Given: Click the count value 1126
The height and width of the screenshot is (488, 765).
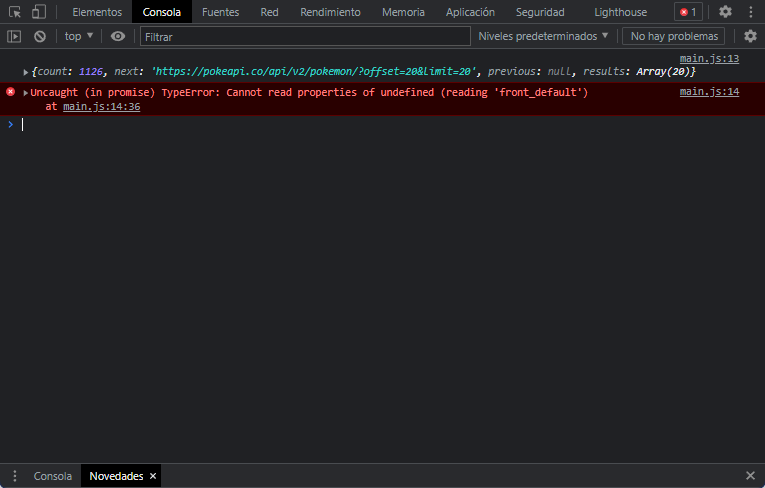Looking at the screenshot, I should point(91,72).
